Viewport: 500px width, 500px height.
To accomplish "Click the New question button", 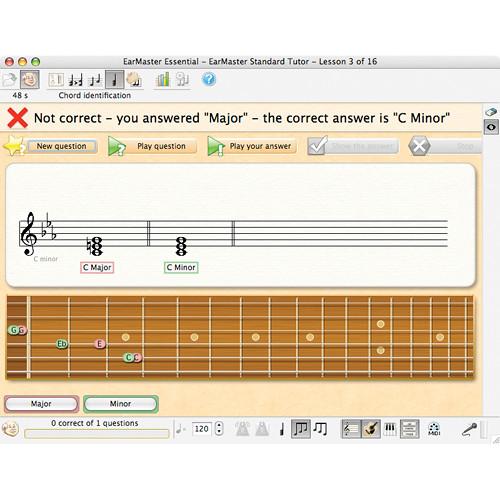I will [x=62, y=146].
